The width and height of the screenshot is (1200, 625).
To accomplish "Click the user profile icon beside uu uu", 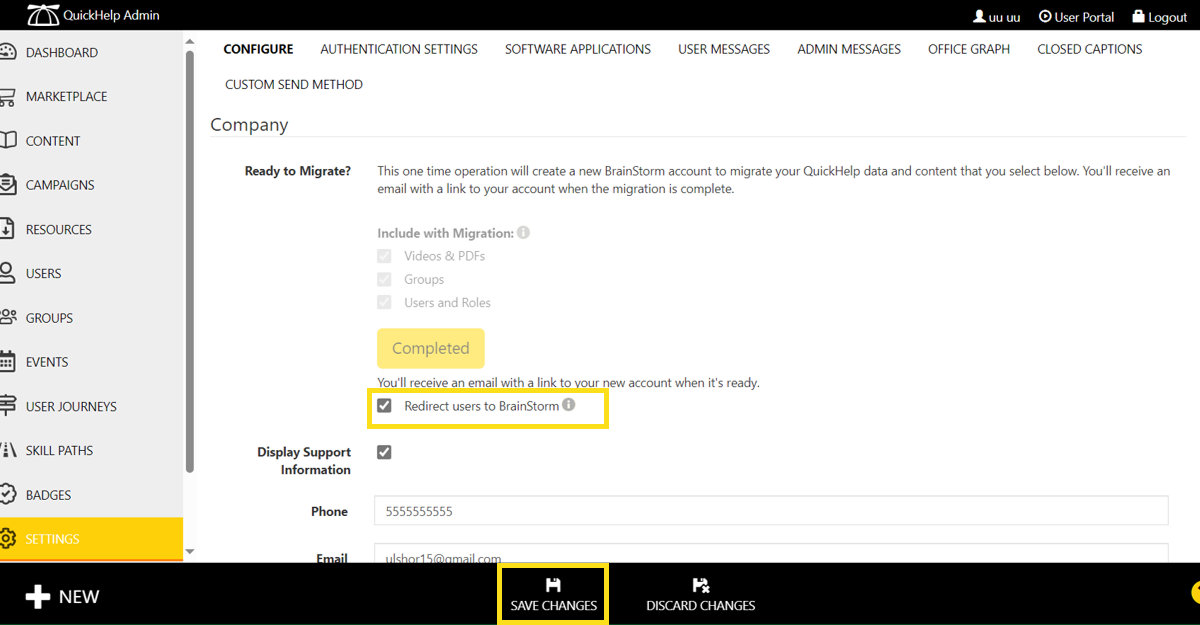I will (x=979, y=17).
